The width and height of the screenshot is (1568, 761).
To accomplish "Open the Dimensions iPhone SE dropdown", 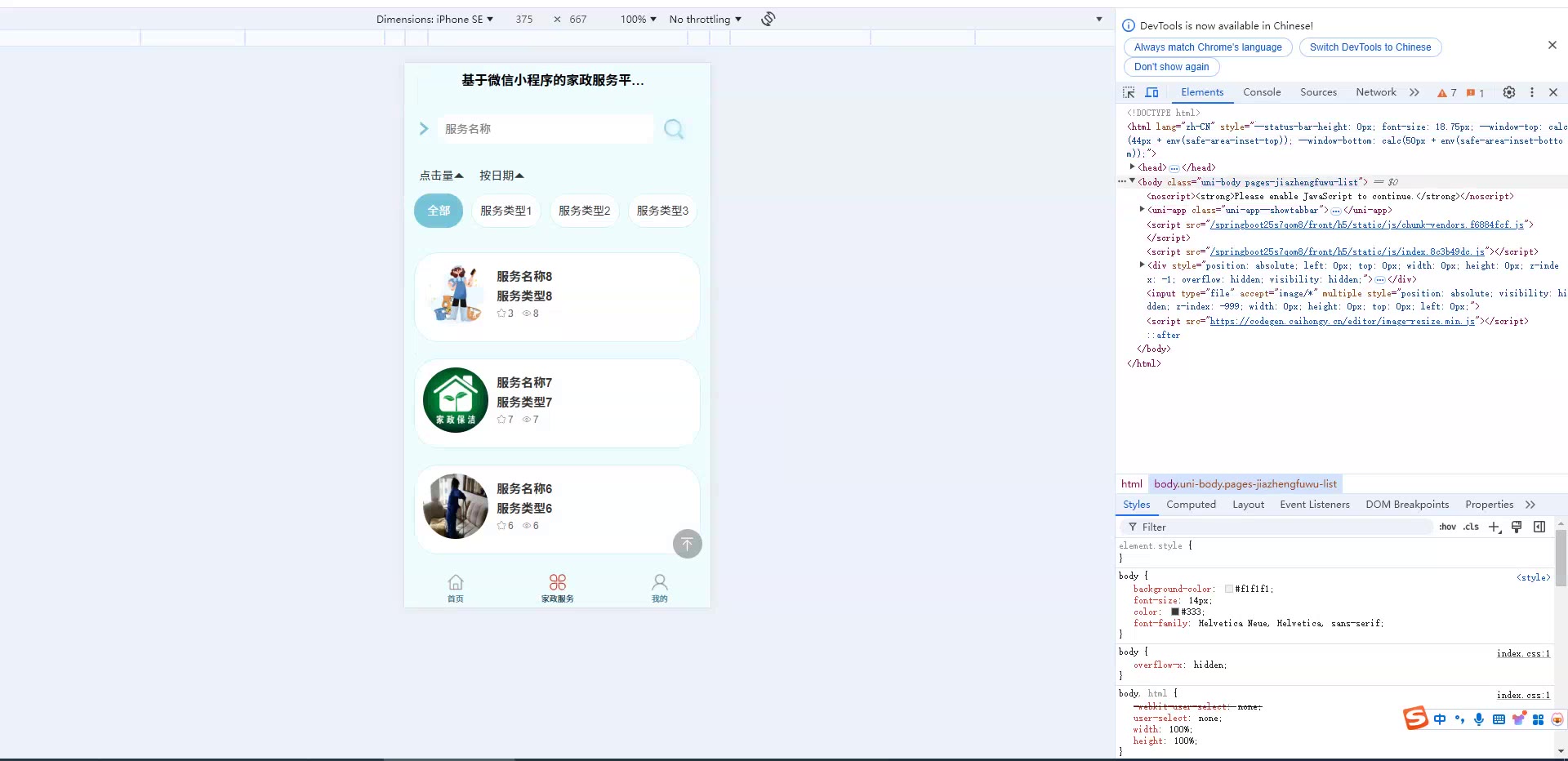I will [434, 19].
